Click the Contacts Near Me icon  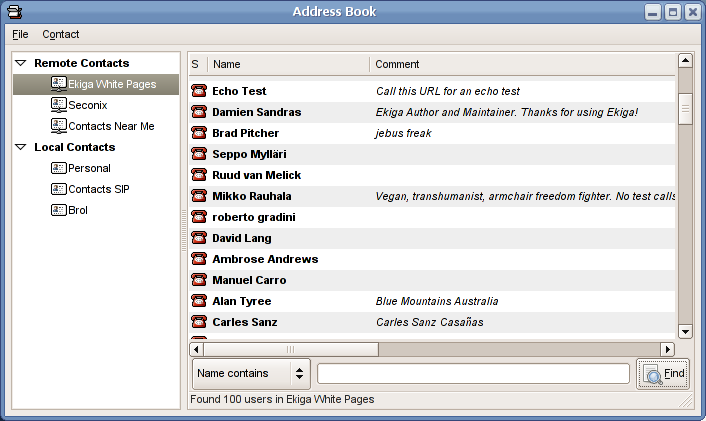(x=58, y=126)
